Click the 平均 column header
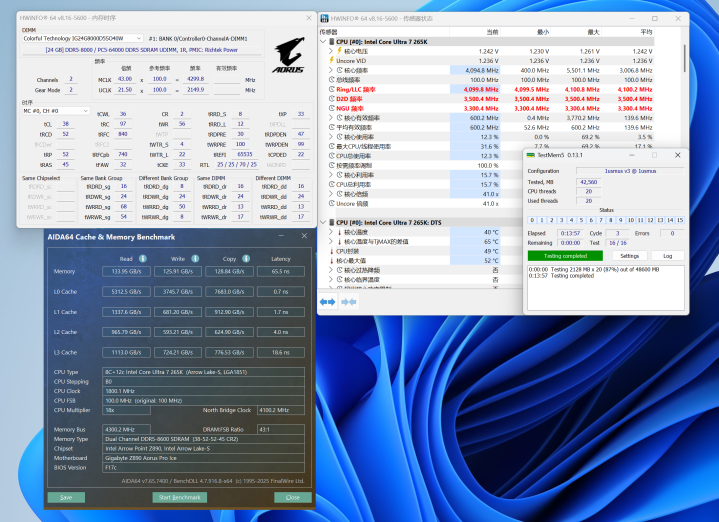Image resolution: width=719 pixels, height=522 pixels. pos(627,32)
